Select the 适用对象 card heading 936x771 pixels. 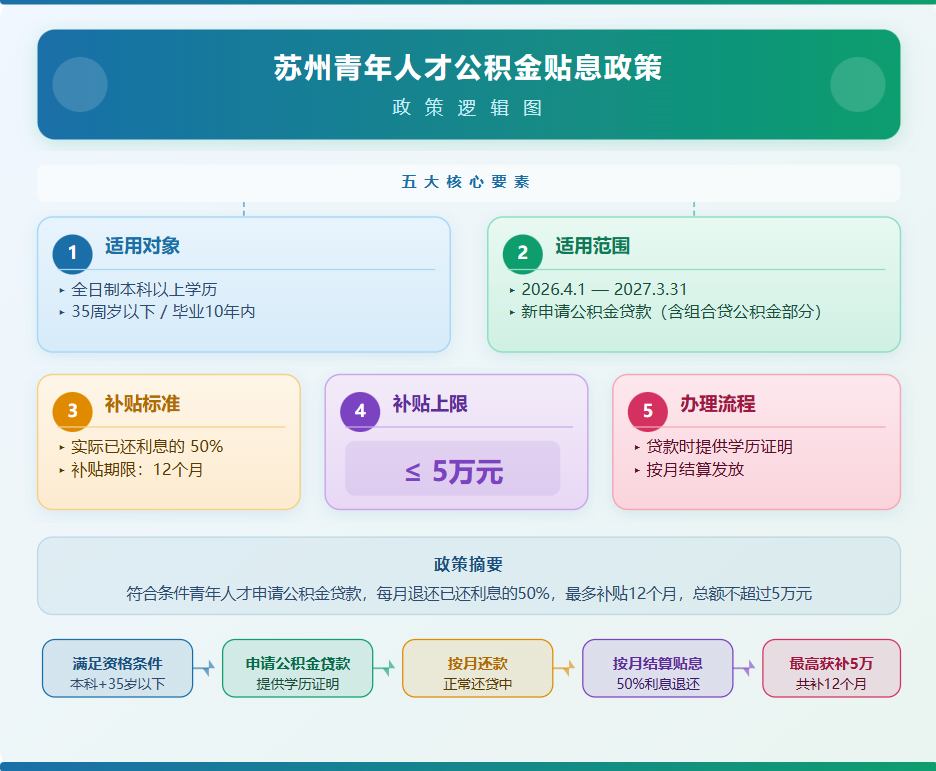point(143,246)
